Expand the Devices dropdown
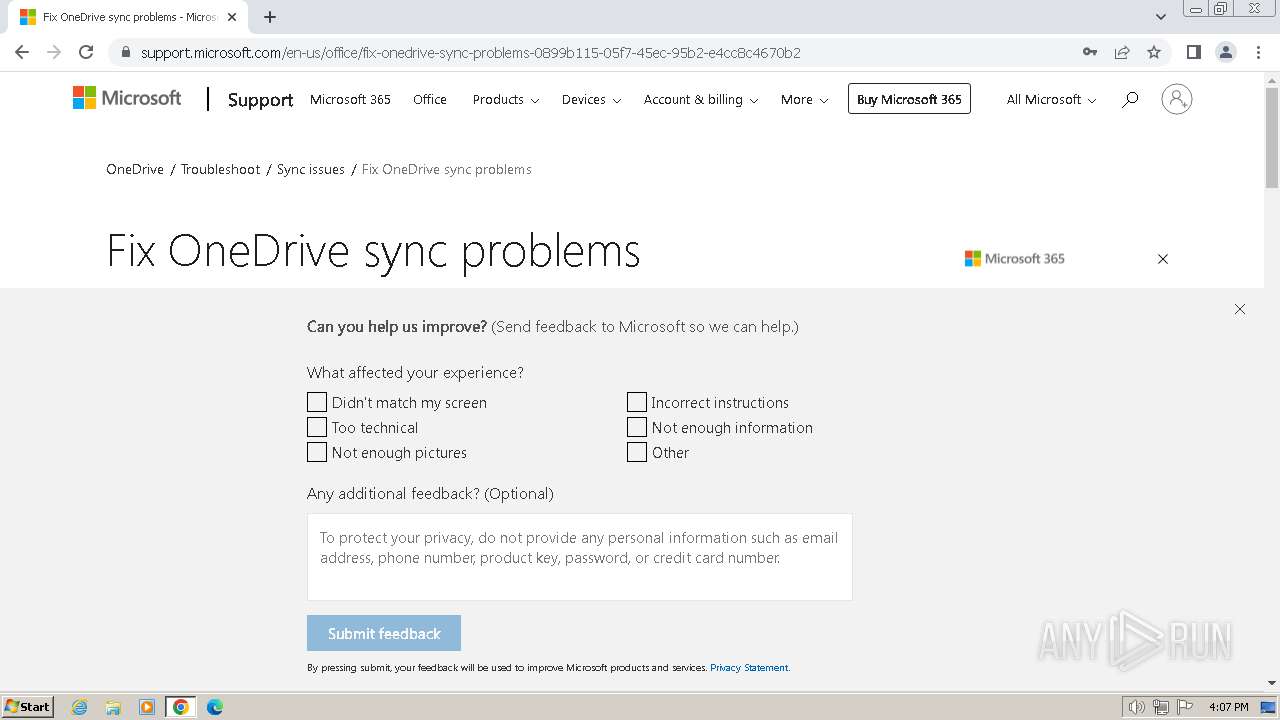The height and width of the screenshot is (720, 1280). point(591,99)
